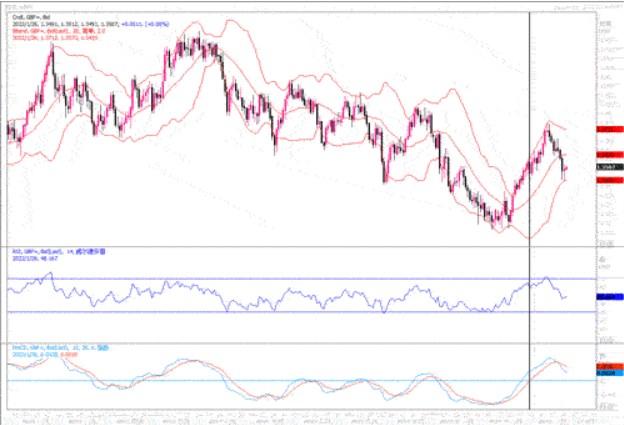The height and width of the screenshot is (425, 624).
Task: Click the most recent candlestick on the chart
Action: click(x=566, y=171)
